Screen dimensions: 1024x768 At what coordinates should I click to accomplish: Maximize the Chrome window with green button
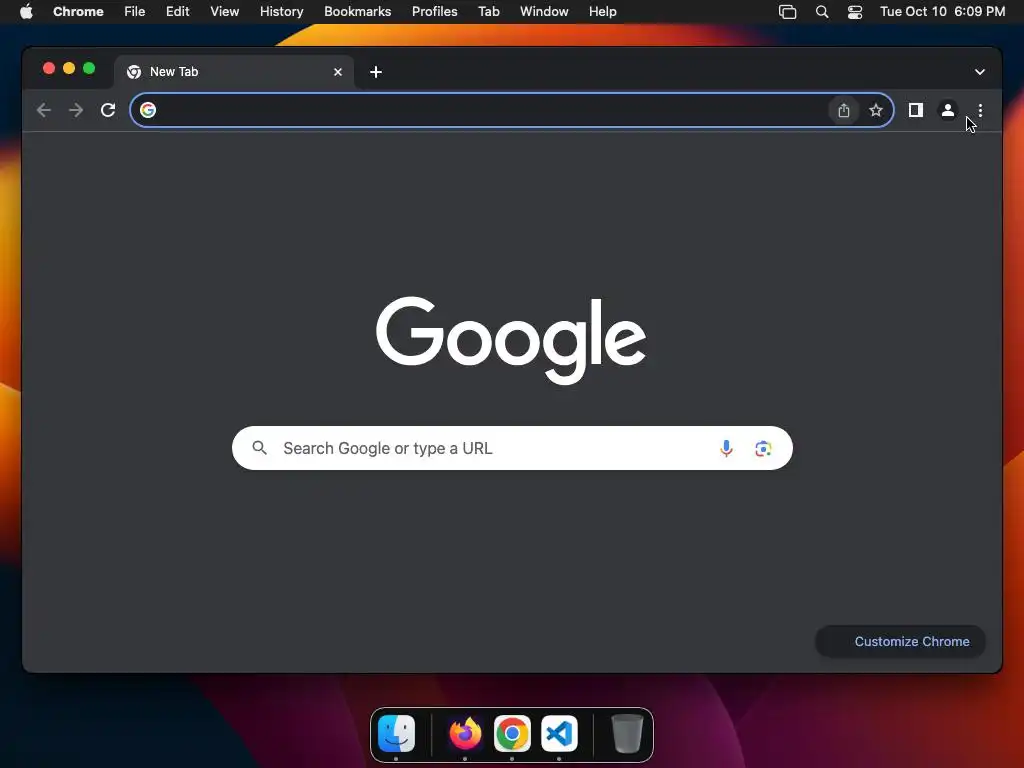click(x=89, y=69)
